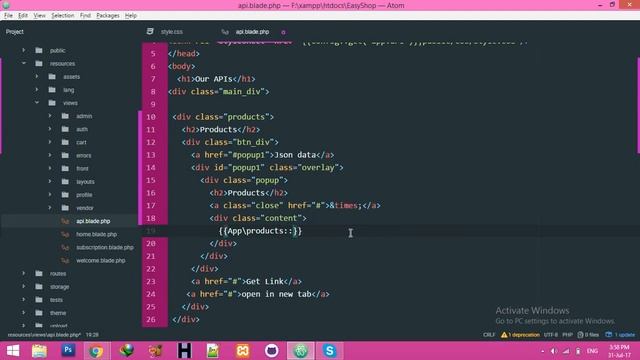Screen dimensions: 640x360
Task: Open subscription.blade.php in the tree
Action: (x=104, y=247)
